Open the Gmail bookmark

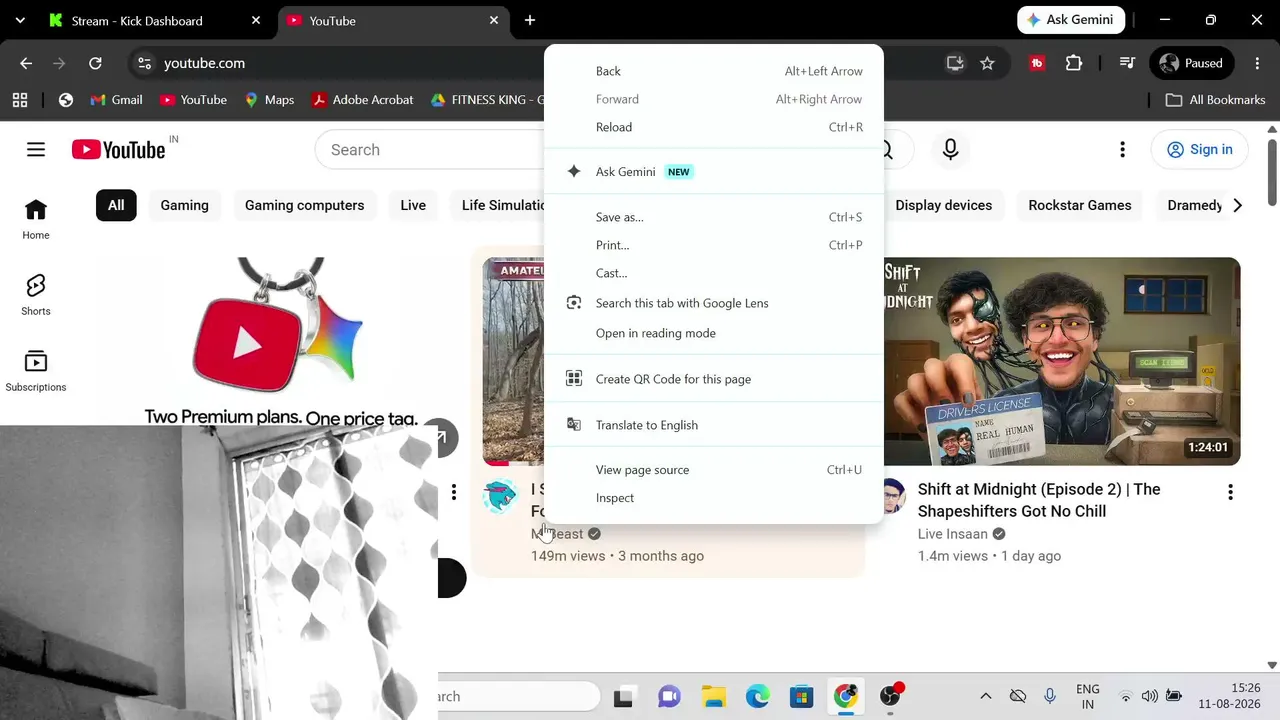point(116,100)
